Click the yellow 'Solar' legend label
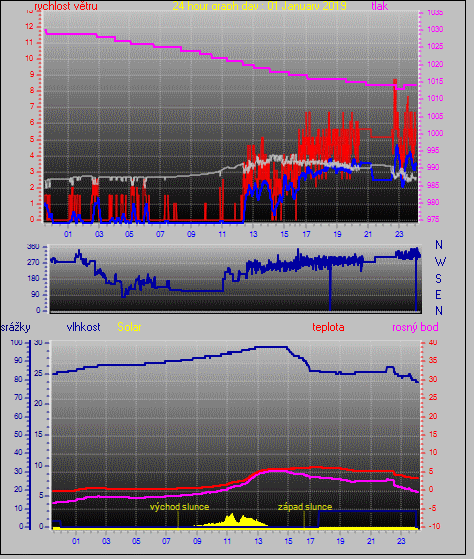Image resolution: width=474 pixels, height=559 pixels. tap(129, 327)
